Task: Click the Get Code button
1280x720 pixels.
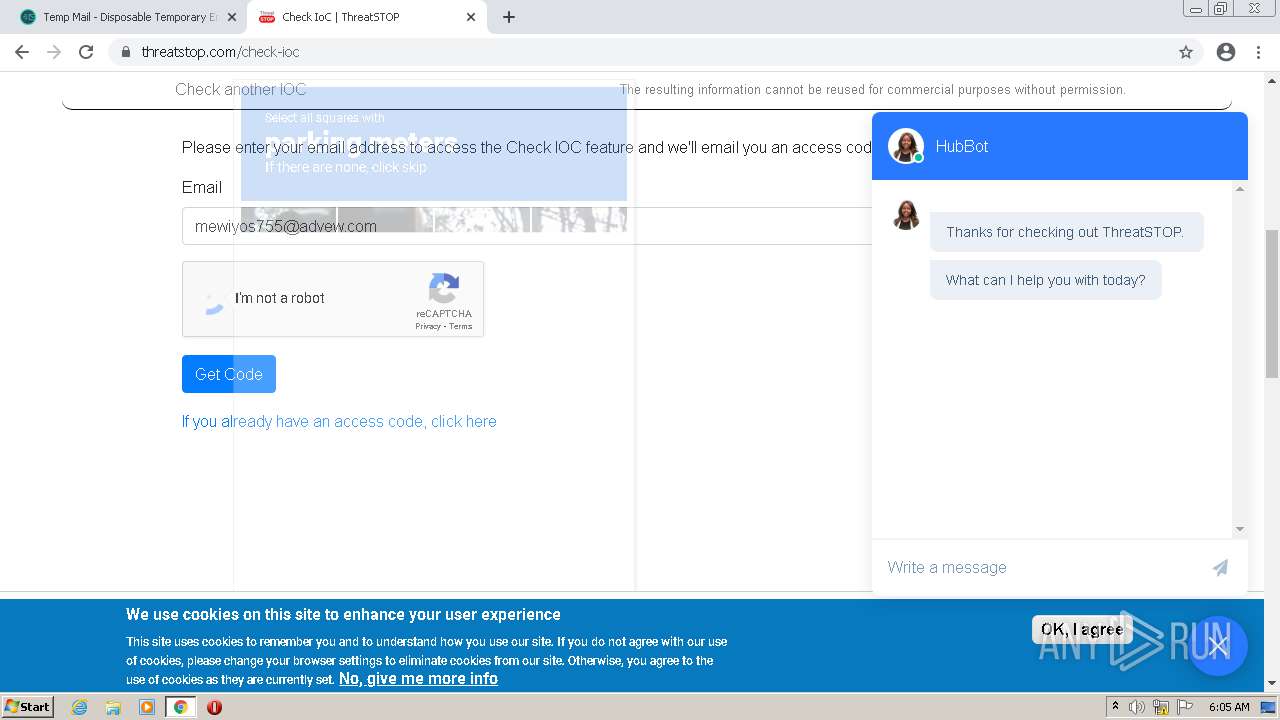Action: (229, 374)
